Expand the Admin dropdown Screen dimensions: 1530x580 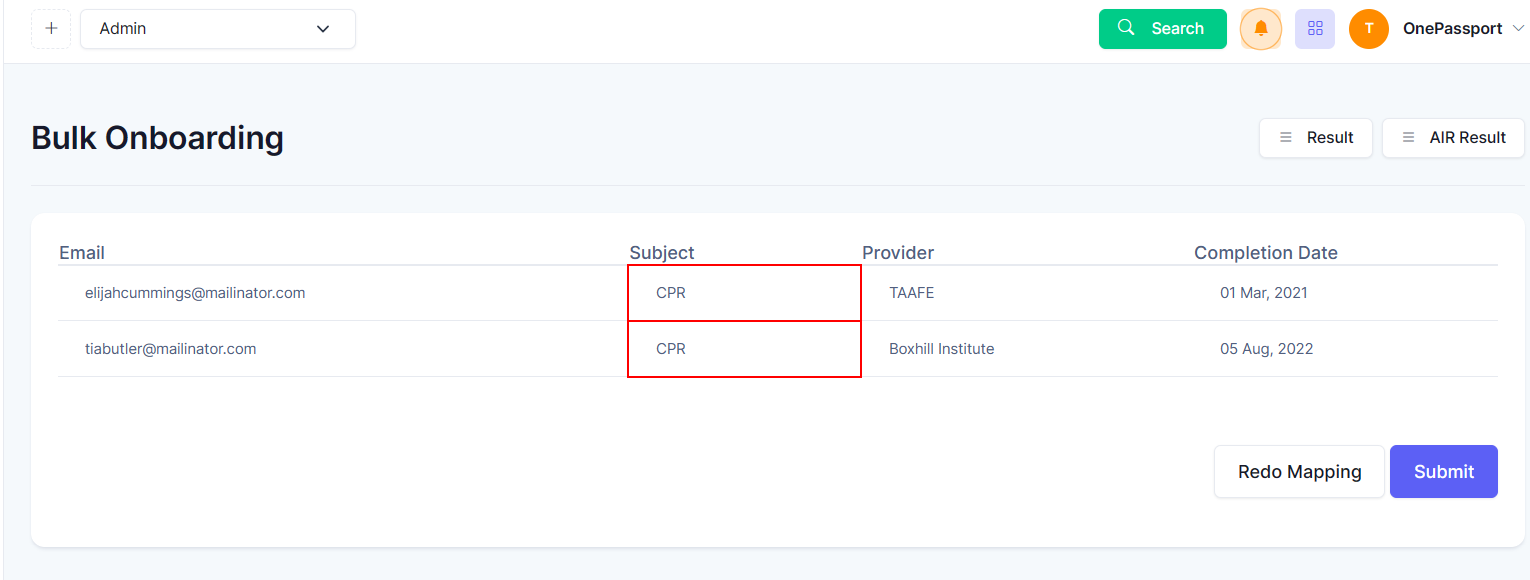click(218, 29)
